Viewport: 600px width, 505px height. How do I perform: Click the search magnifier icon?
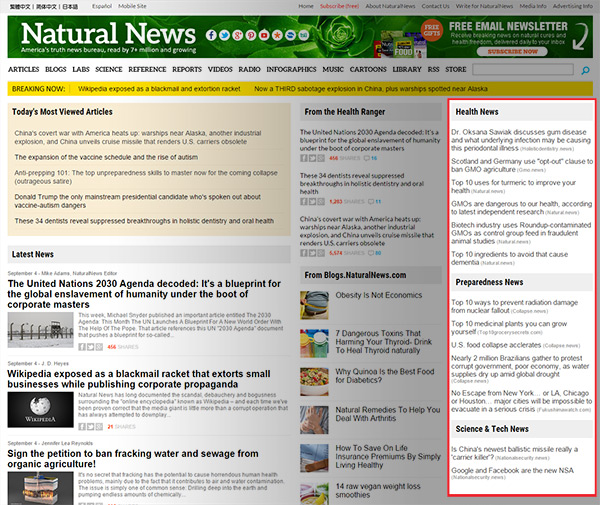pyautogui.click(x=586, y=70)
